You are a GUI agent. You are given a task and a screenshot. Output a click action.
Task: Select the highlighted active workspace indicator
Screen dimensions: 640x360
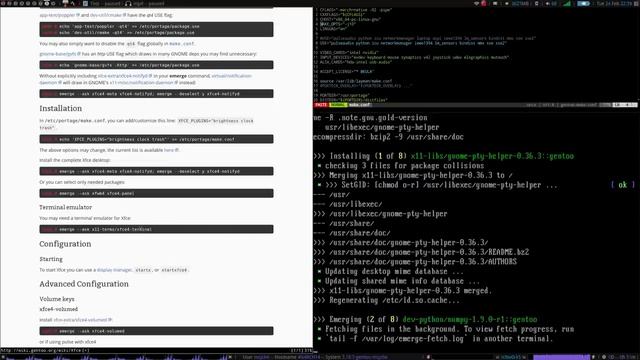pos(47,3)
